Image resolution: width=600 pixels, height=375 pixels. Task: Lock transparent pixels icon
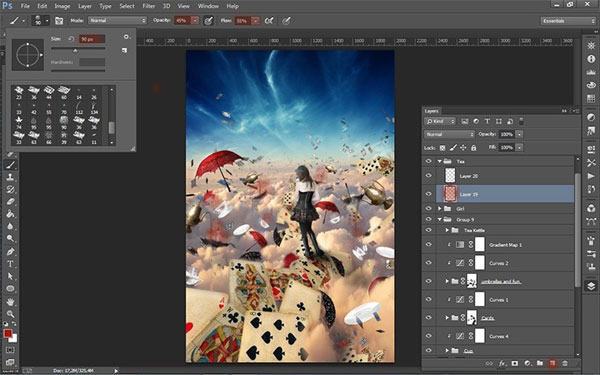click(x=442, y=148)
